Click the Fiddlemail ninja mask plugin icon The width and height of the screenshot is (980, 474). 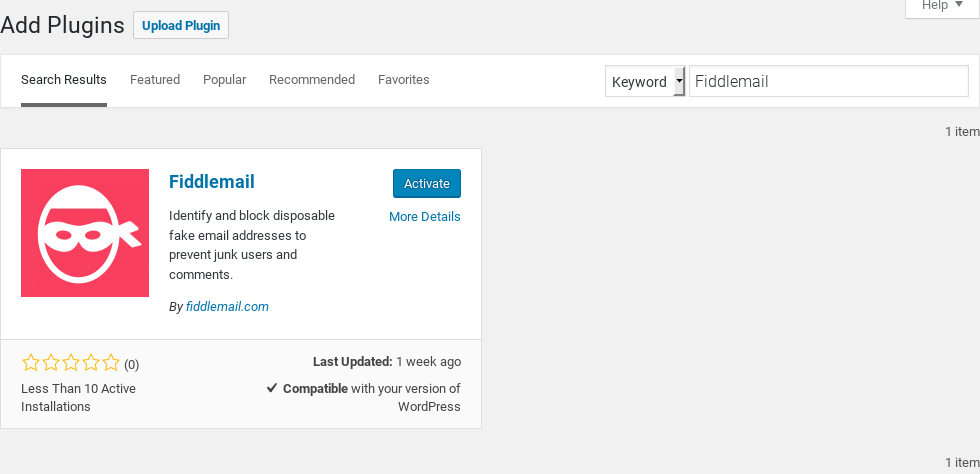point(85,233)
